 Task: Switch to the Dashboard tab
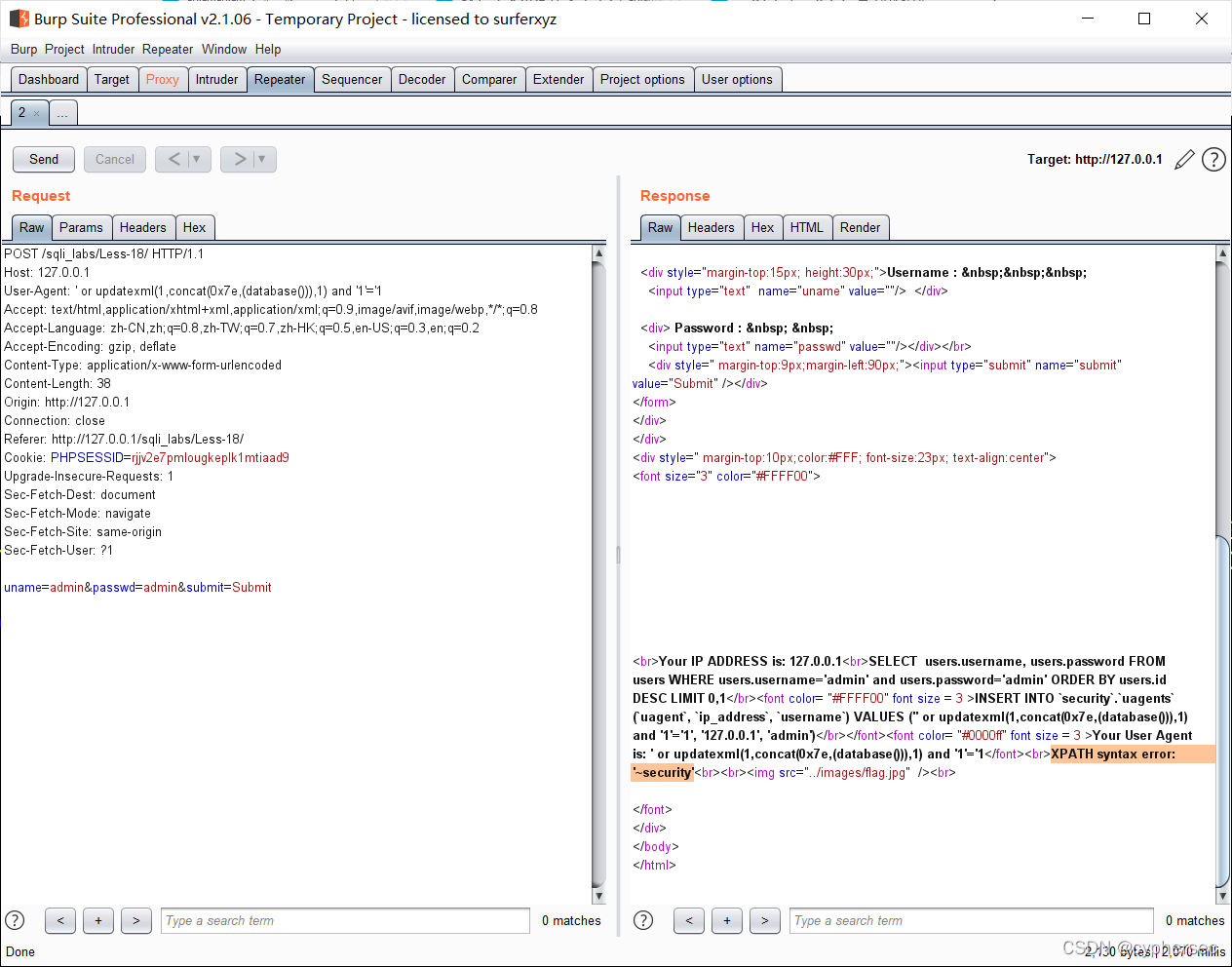[x=49, y=80]
